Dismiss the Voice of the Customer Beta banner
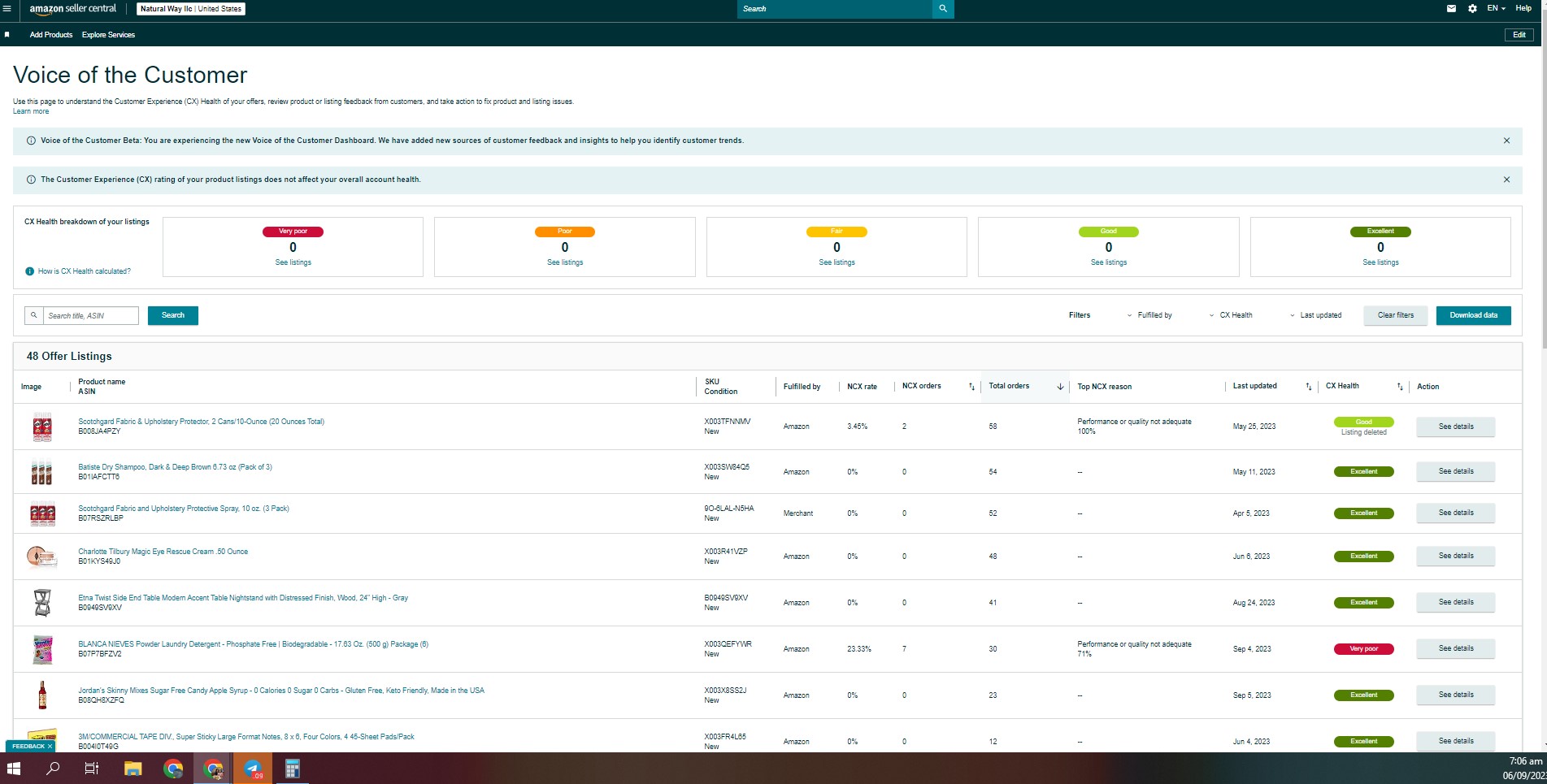Screen dimensions: 1547x784 1506,141
